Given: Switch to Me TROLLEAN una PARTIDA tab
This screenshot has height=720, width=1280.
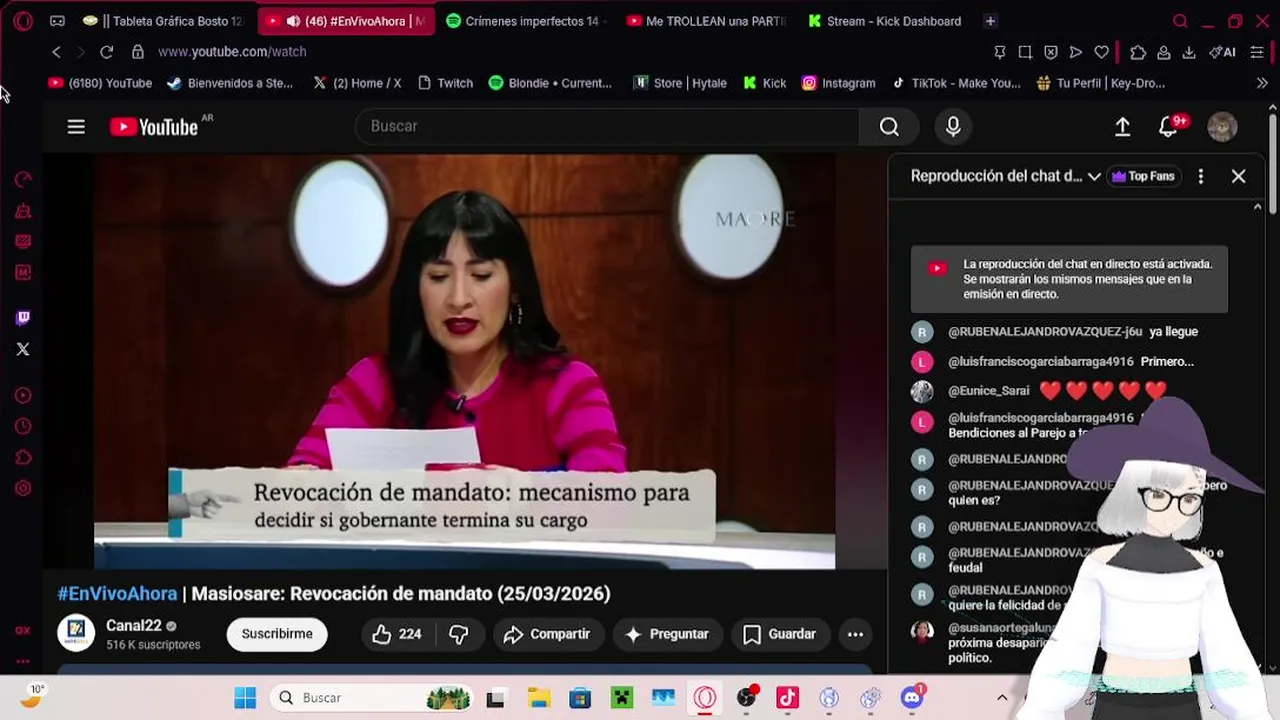Looking at the screenshot, I should pos(707,21).
